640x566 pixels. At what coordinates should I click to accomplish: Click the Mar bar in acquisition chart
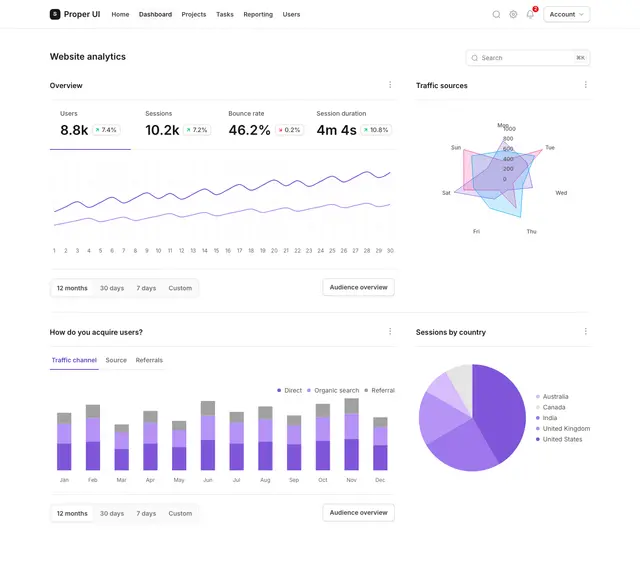[x=122, y=447]
